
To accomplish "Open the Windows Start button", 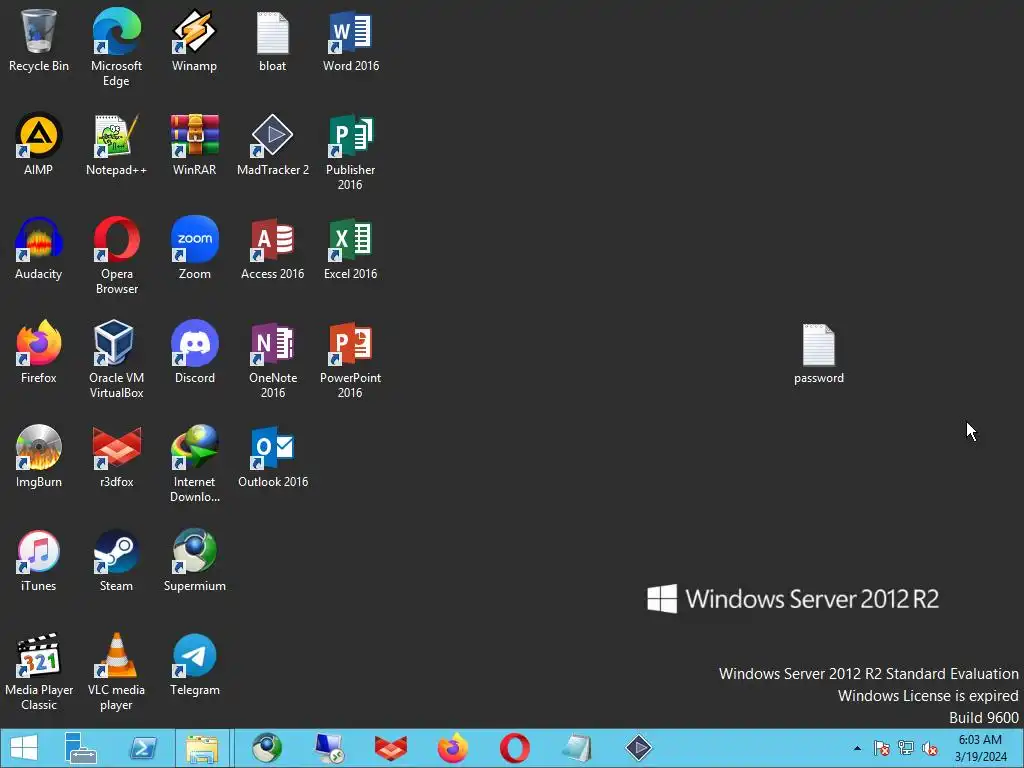I will coord(24,748).
